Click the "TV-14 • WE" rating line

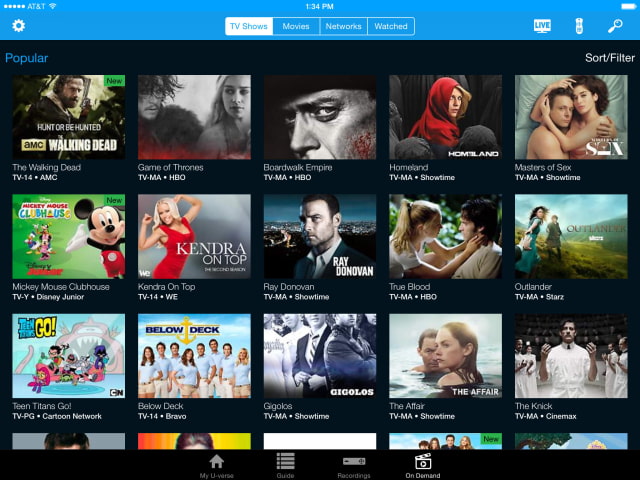tap(158, 297)
